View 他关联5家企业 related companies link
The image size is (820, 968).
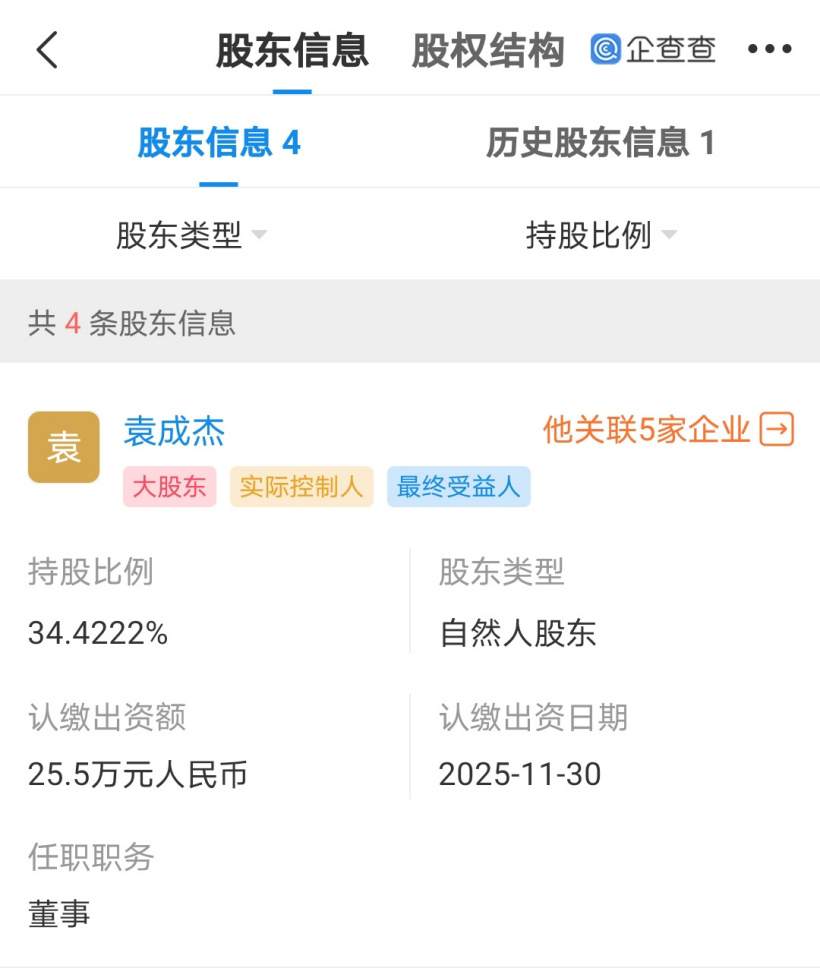click(647, 430)
